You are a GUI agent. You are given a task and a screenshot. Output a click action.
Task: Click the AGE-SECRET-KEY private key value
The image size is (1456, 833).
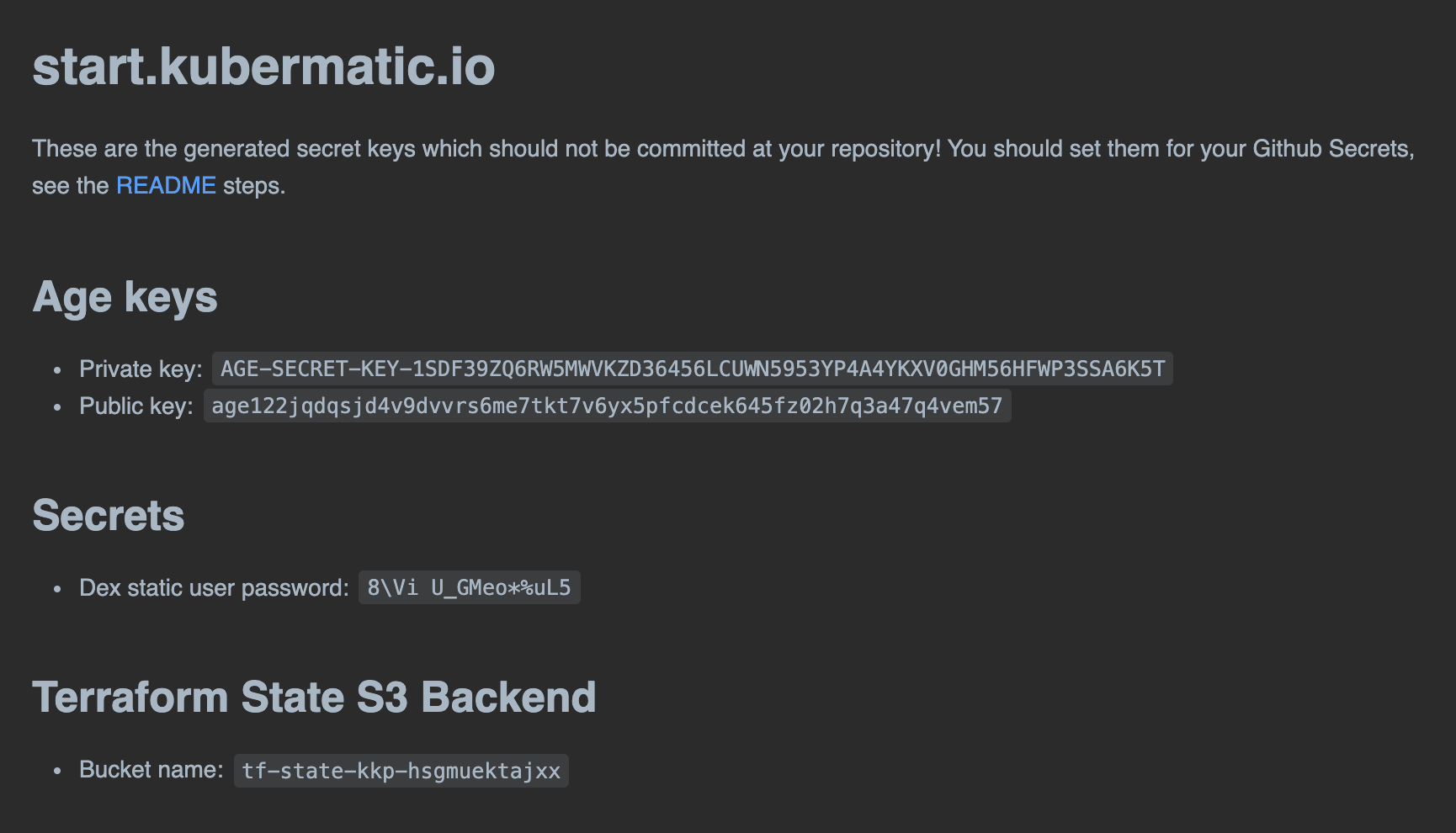tap(692, 369)
